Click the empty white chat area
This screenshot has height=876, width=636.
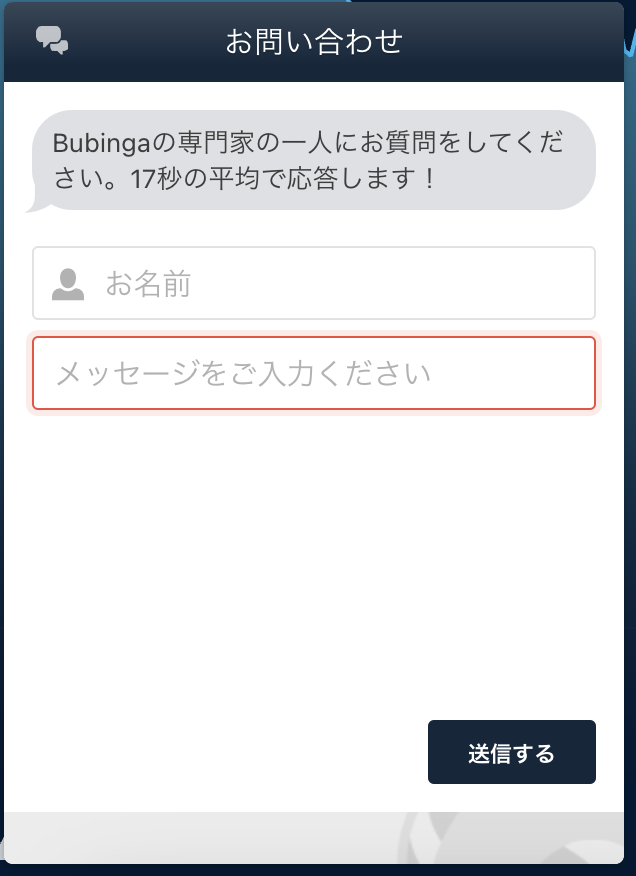point(314,559)
